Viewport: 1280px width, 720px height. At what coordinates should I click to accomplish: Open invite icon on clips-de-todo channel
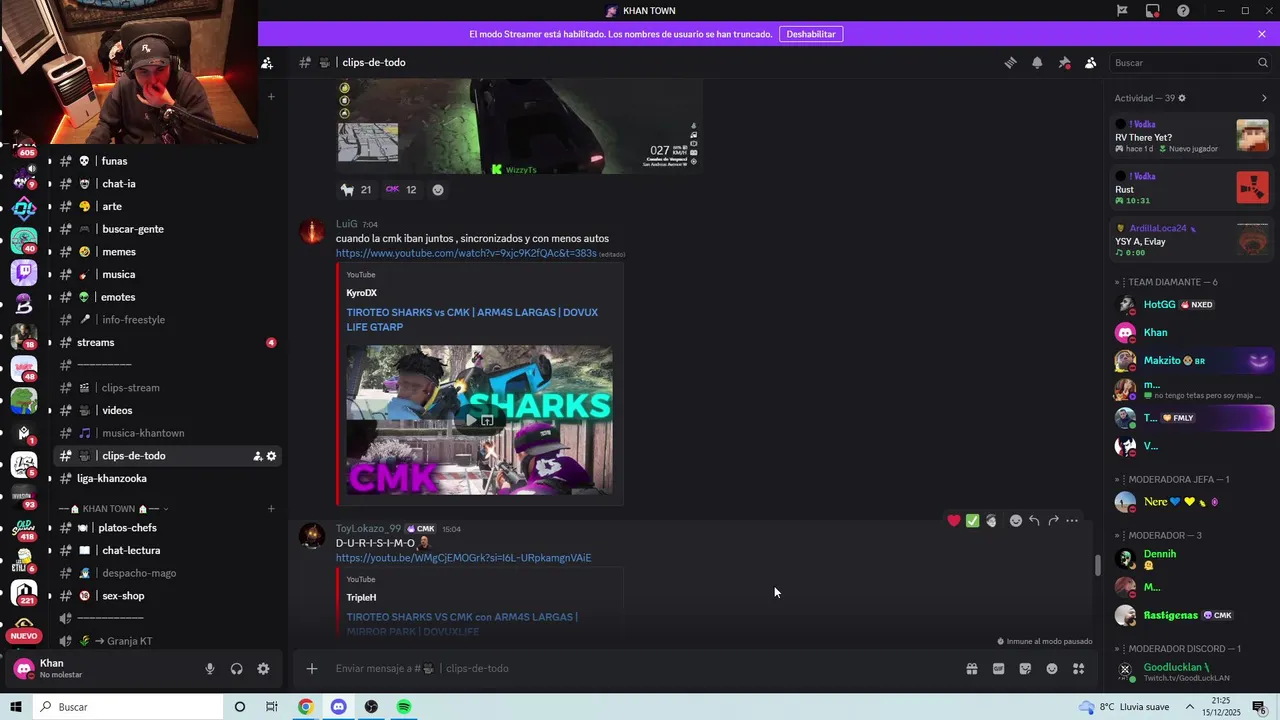click(x=257, y=456)
